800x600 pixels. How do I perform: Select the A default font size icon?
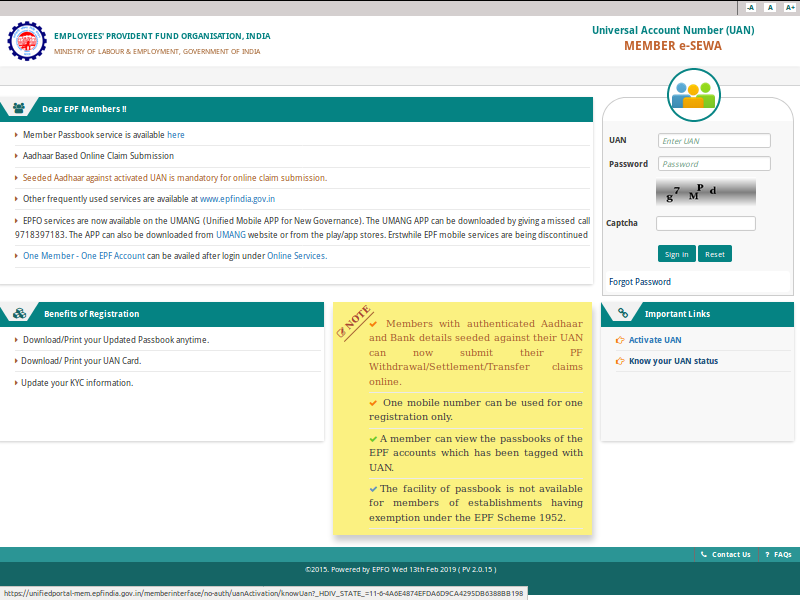tap(769, 8)
